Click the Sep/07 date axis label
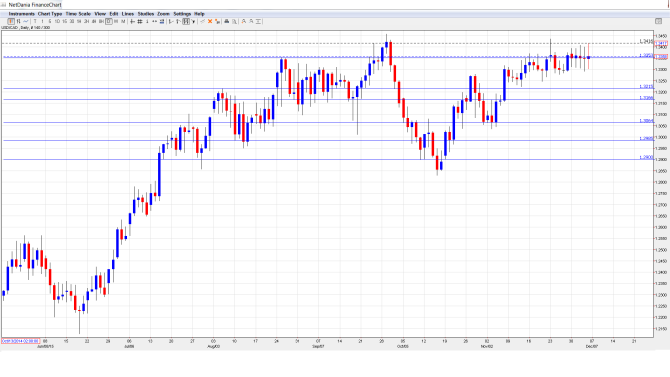This screenshot has height=377, width=670. pos(318,347)
